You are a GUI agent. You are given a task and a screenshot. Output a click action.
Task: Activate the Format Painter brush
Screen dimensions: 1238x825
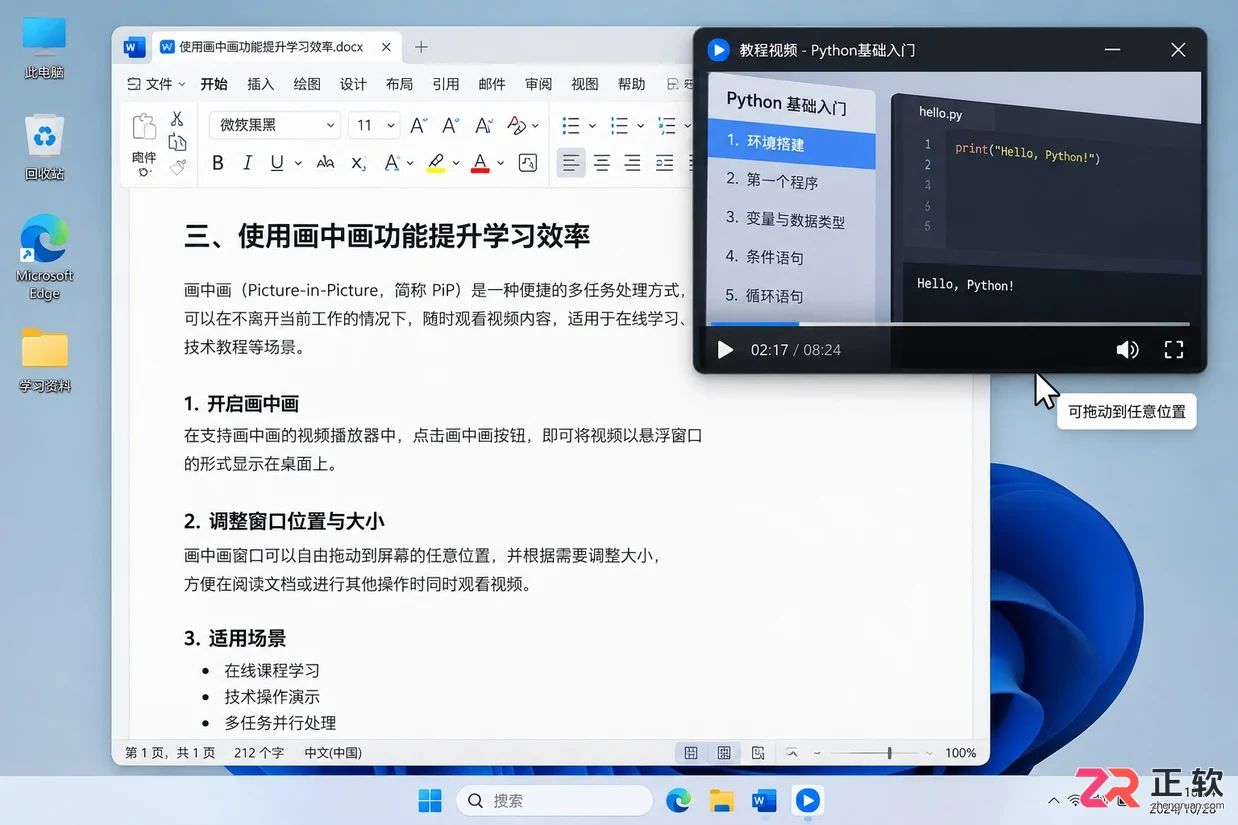(177, 167)
